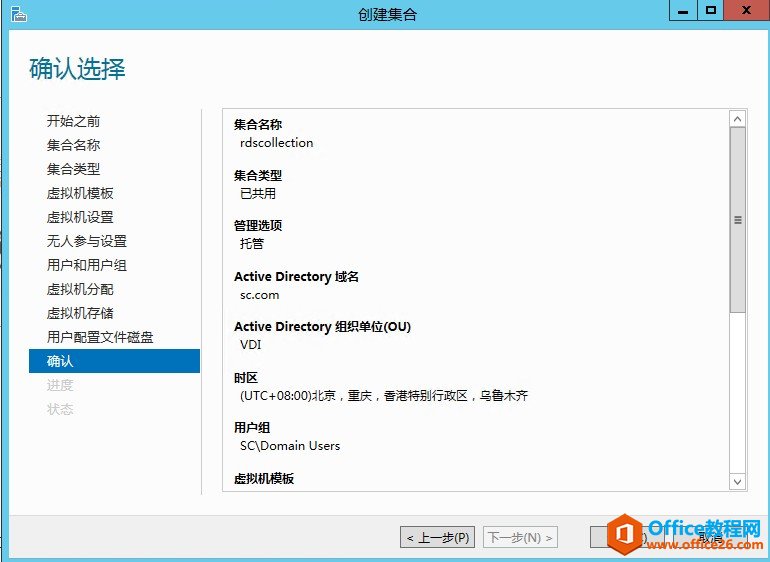Go to the 用户配置文件磁盘 step
Viewport: 770px width, 562px height.
(x=100, y=337)
